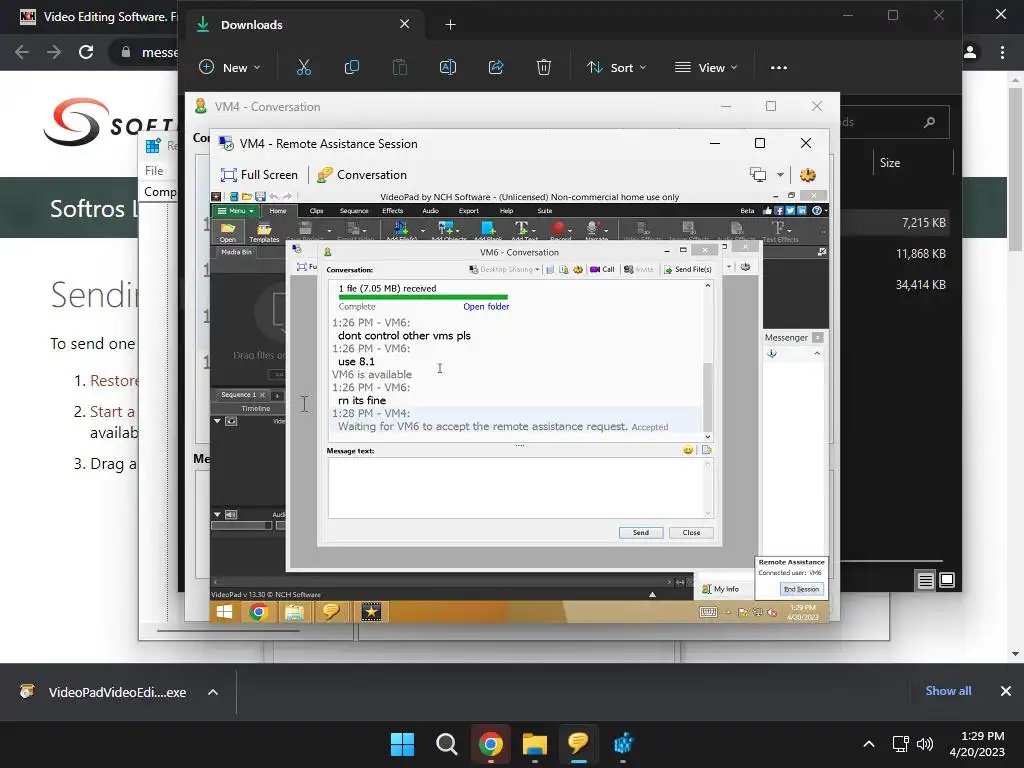Click the Facebook icon in VideoPad menu bar
Image resolution: width=1024 pixels, height=768 pixels.
(778, 211)
